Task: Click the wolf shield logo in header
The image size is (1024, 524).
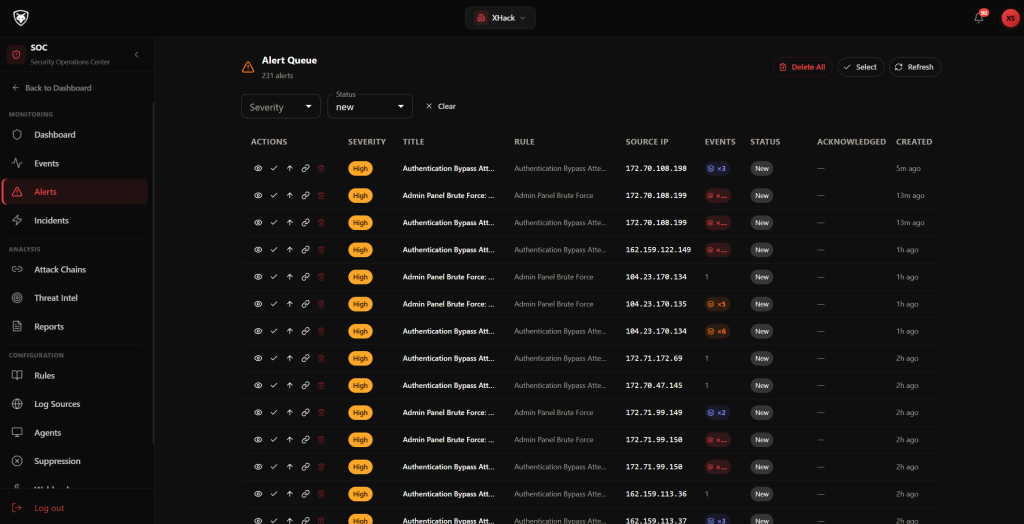Action: point(18,18)
